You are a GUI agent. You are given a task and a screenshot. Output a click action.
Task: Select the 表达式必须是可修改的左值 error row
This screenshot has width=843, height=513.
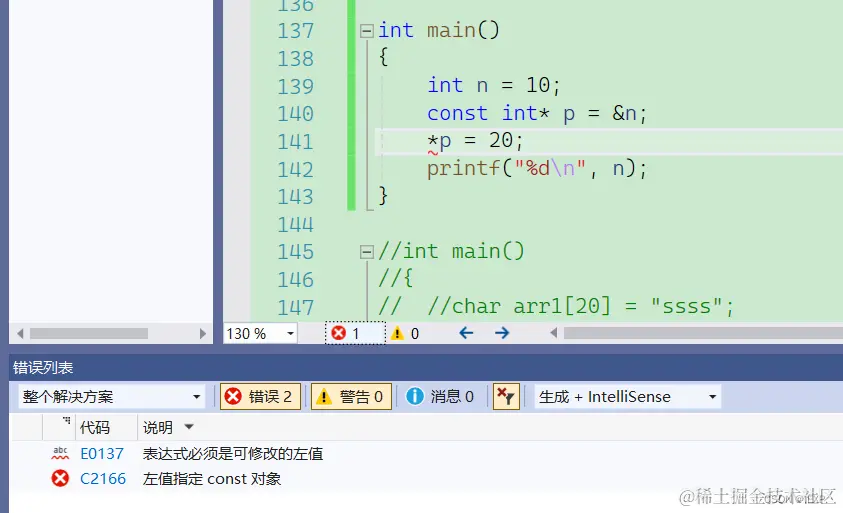tap(426, 454)
